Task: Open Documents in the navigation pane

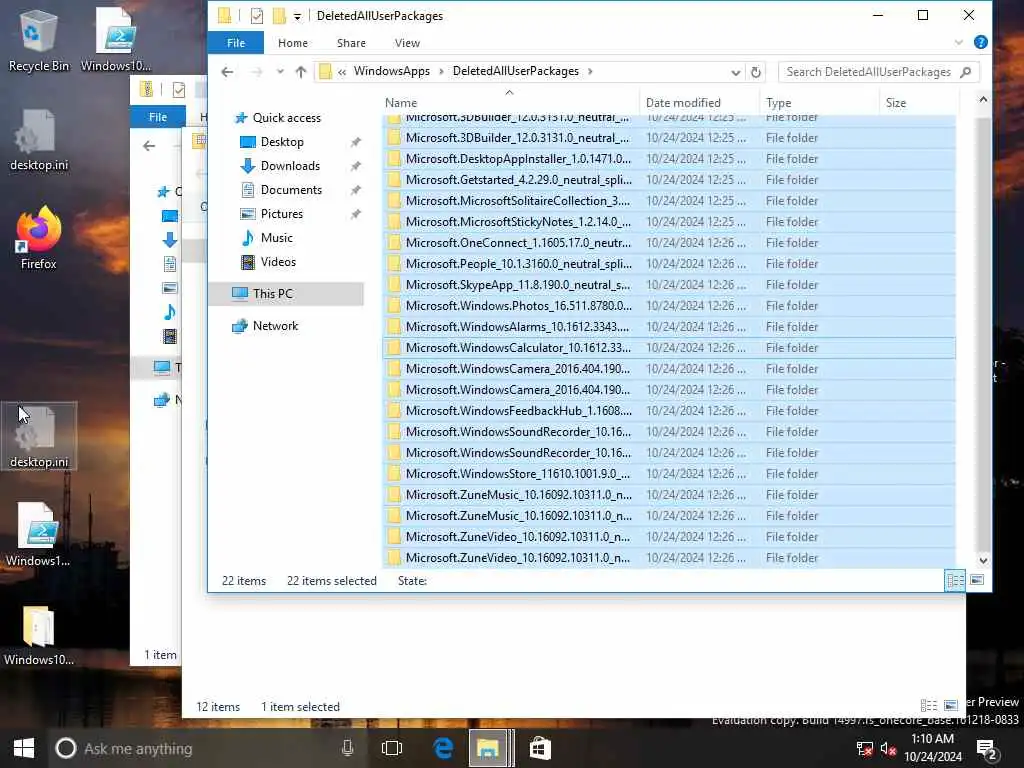Action: pyautogui.click(x=291, y=190)
